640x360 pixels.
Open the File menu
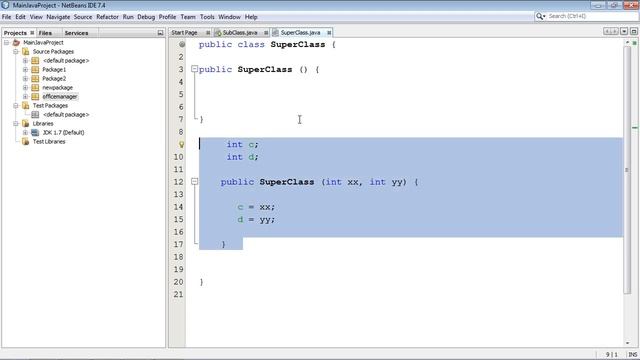[x=7, y=17]
